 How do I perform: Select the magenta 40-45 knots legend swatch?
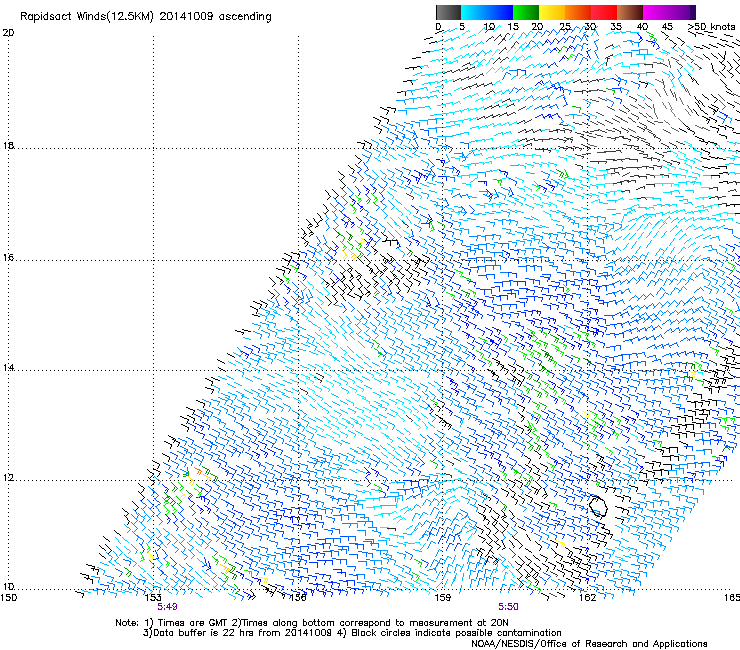pyautogui.click(x=656, y=12)
